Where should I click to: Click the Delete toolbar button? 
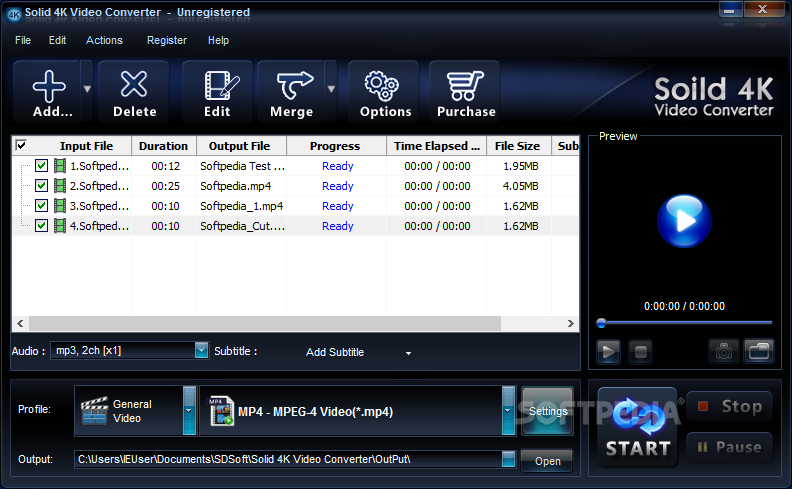(134, 91)
